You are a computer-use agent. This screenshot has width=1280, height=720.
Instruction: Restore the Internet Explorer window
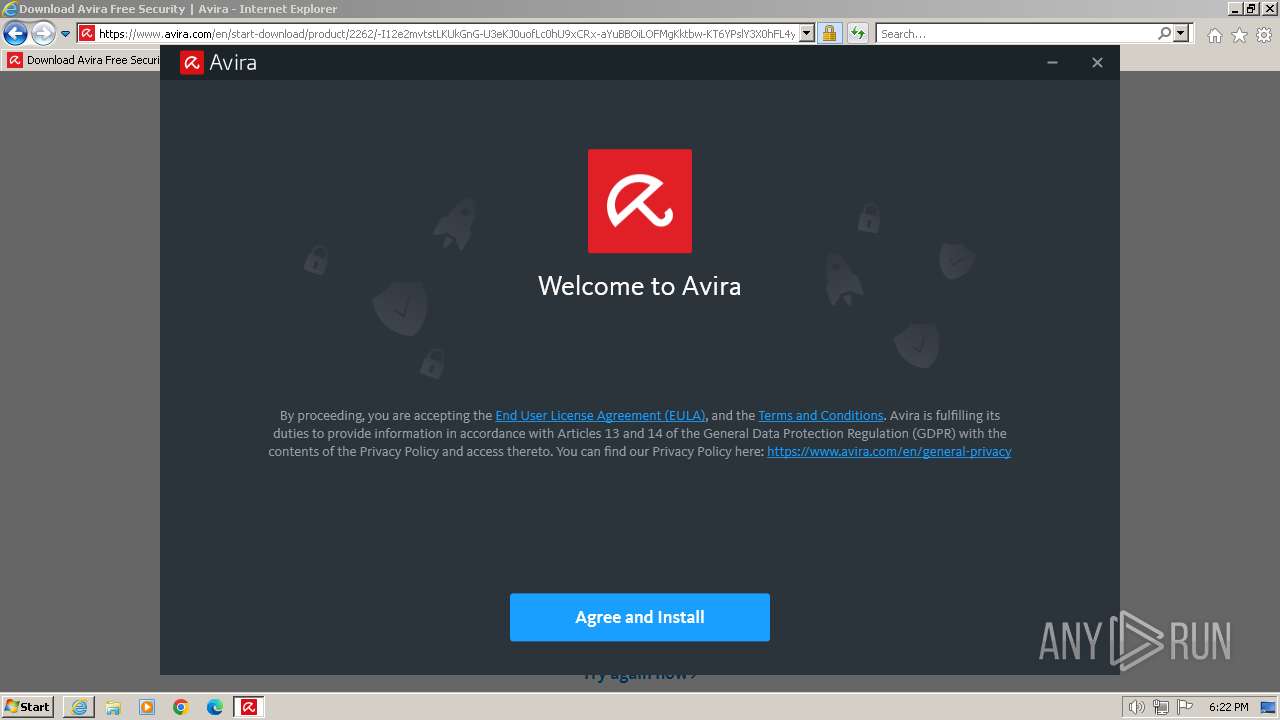point(1251,8)
